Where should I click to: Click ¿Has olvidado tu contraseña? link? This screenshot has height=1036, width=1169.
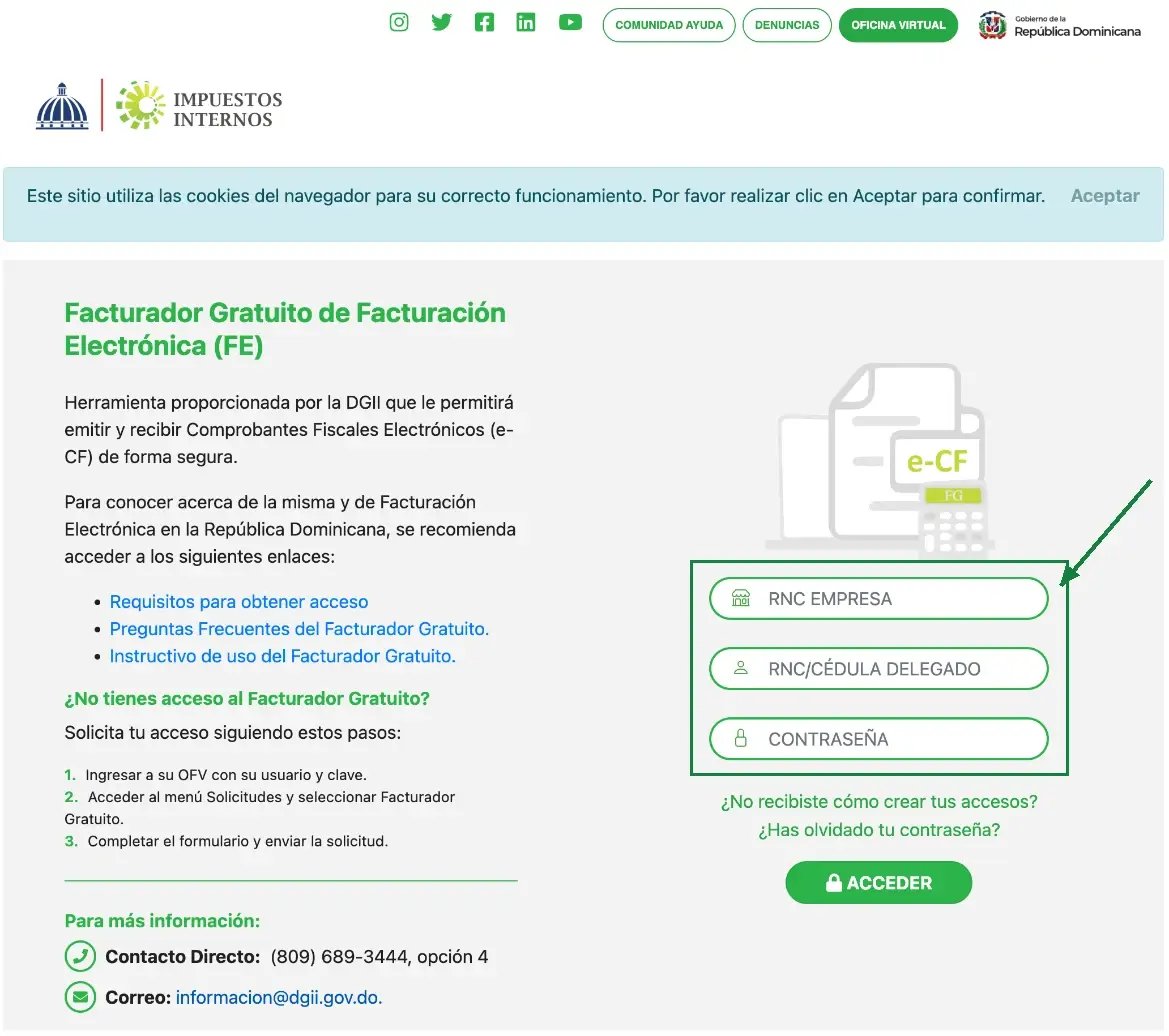click(x=879, y=830)
